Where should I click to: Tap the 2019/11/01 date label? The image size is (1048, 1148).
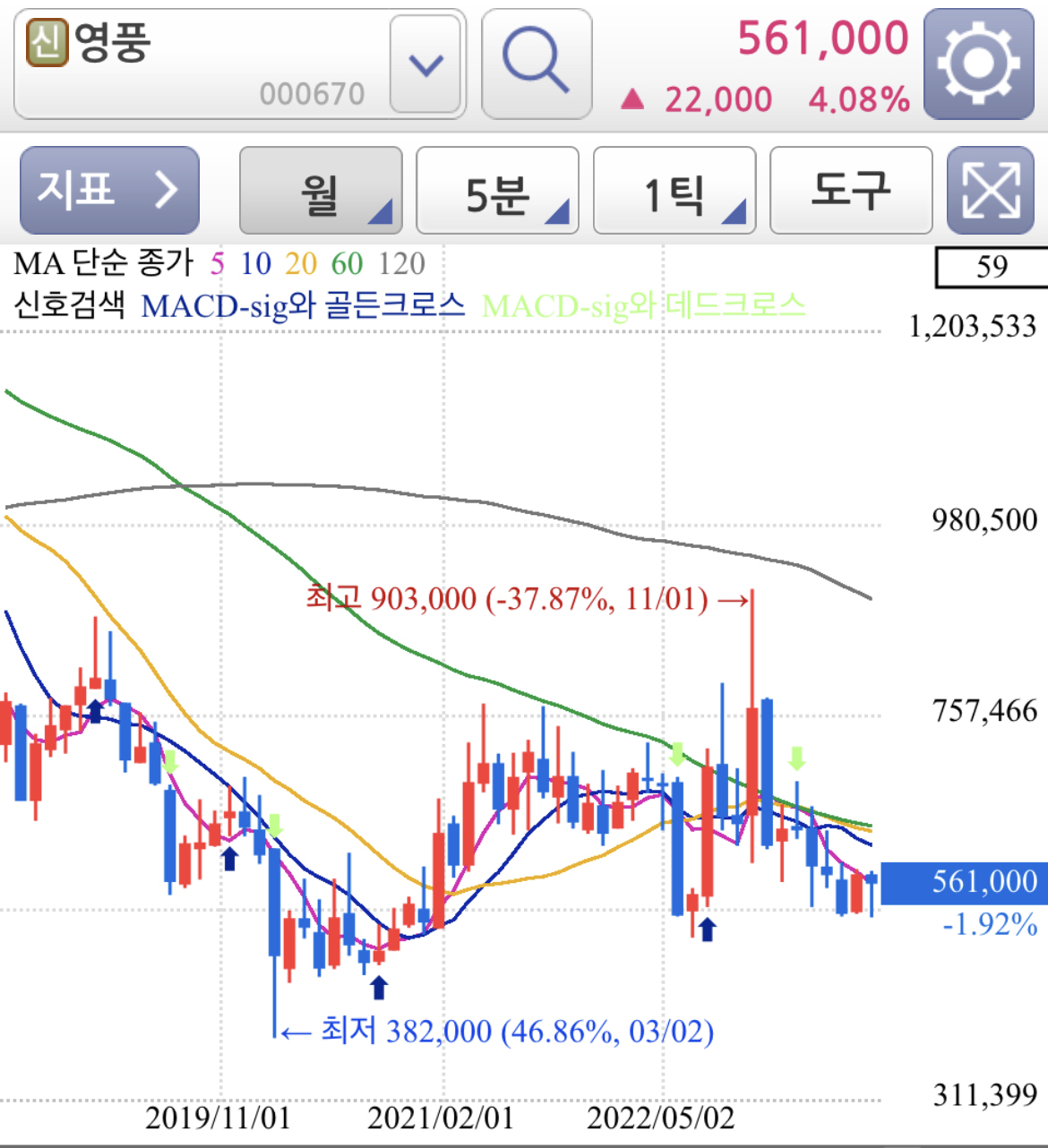pyautogui.click(x=218, y=1118)
